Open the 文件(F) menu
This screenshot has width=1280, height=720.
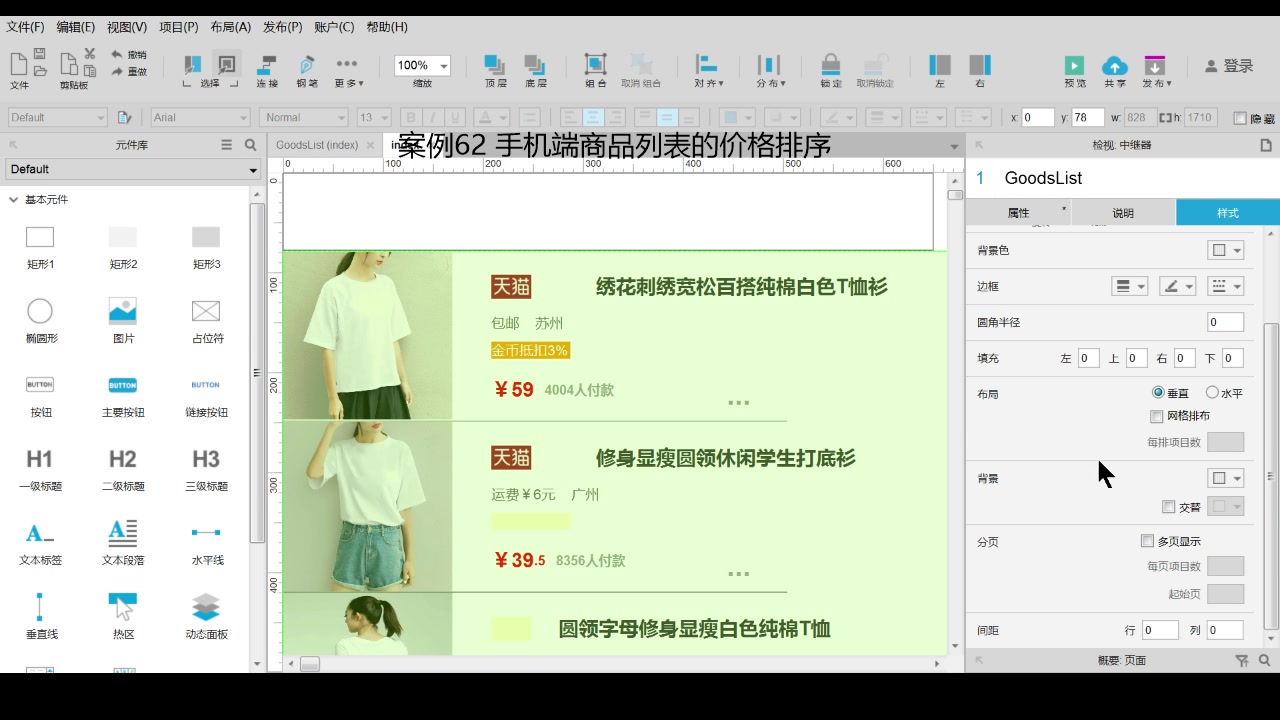click(x=25, y=27)
